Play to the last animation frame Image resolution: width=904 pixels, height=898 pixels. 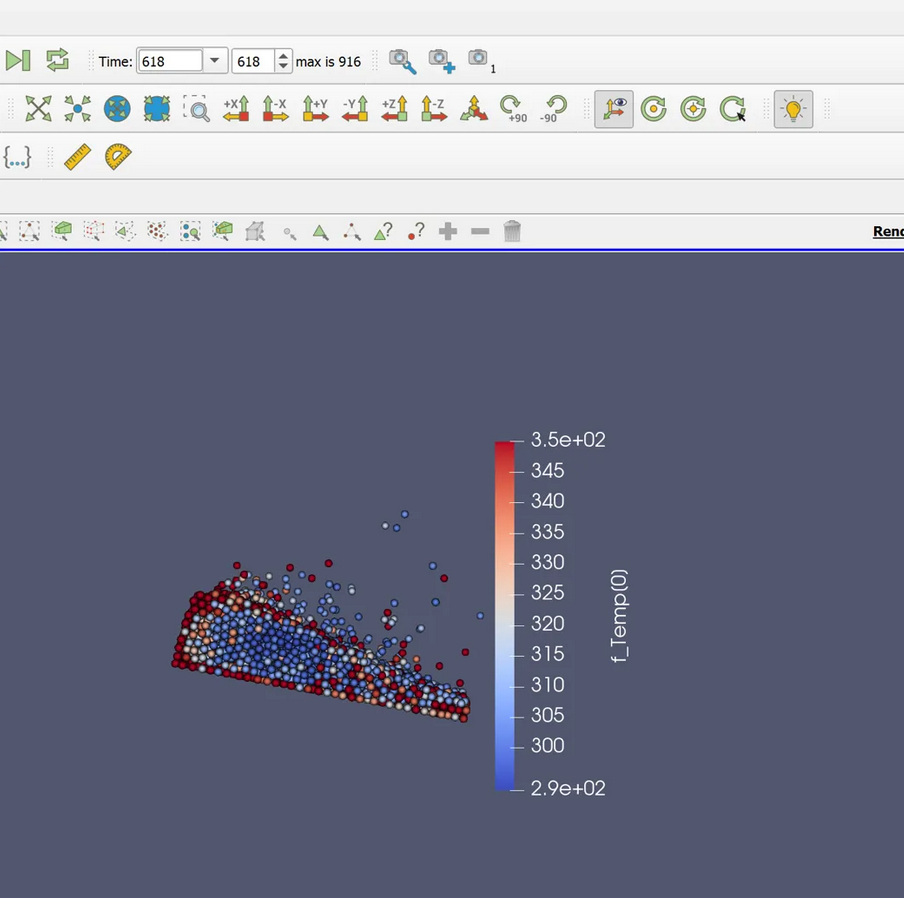pyautogui.click(x=17, y=60)
